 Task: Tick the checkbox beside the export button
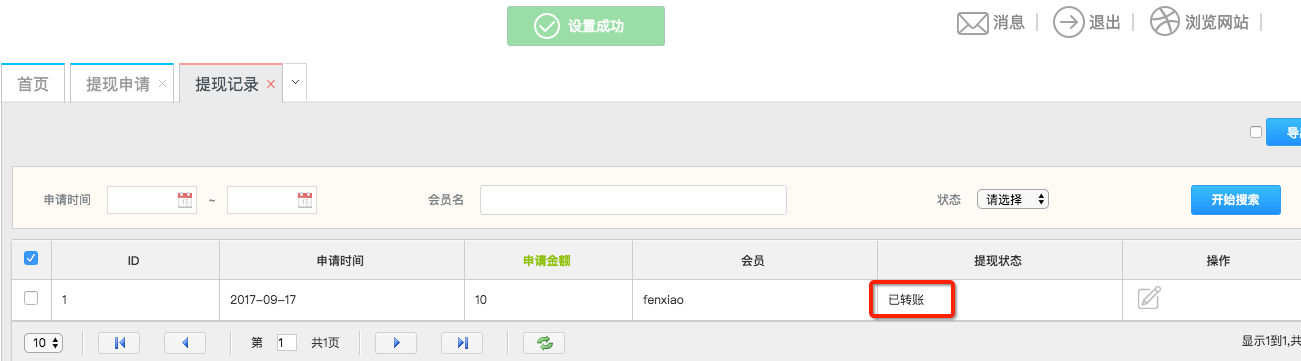[x=1256, y=132]
